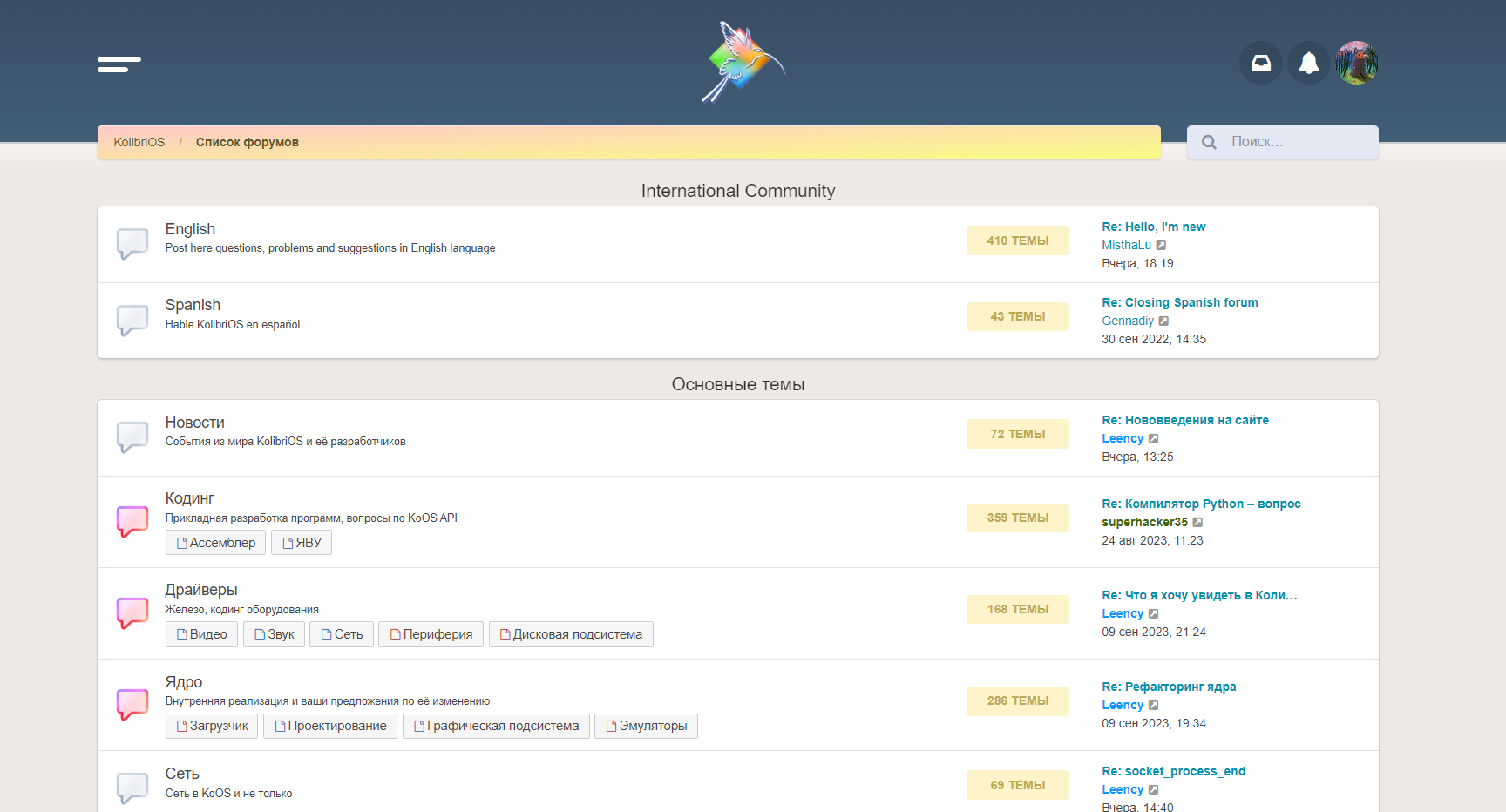
Task: Open the Периферия subforum
Action: (x=431, y=634)
